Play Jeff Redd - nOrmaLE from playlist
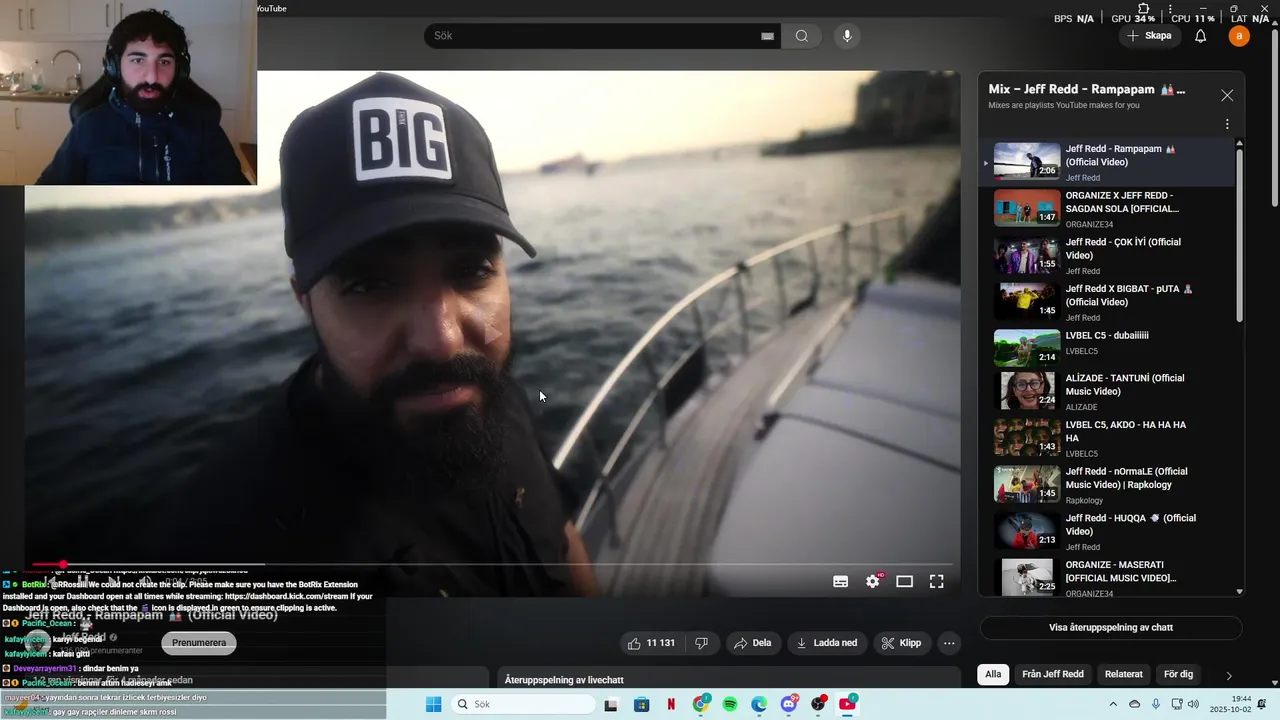 (1108, 485)
